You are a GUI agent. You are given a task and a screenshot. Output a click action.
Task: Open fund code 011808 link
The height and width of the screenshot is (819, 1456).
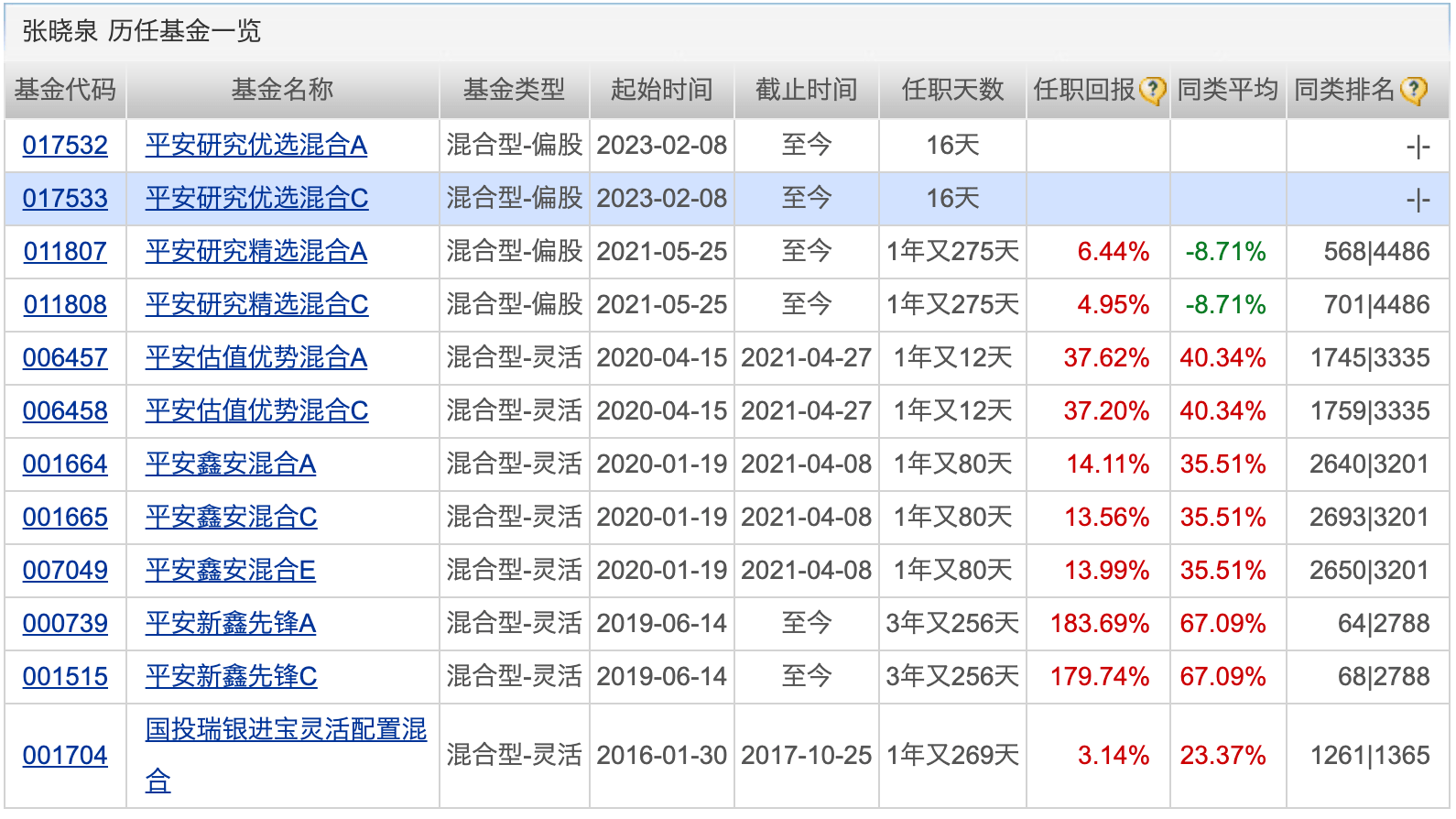click(x=65, y=304)
